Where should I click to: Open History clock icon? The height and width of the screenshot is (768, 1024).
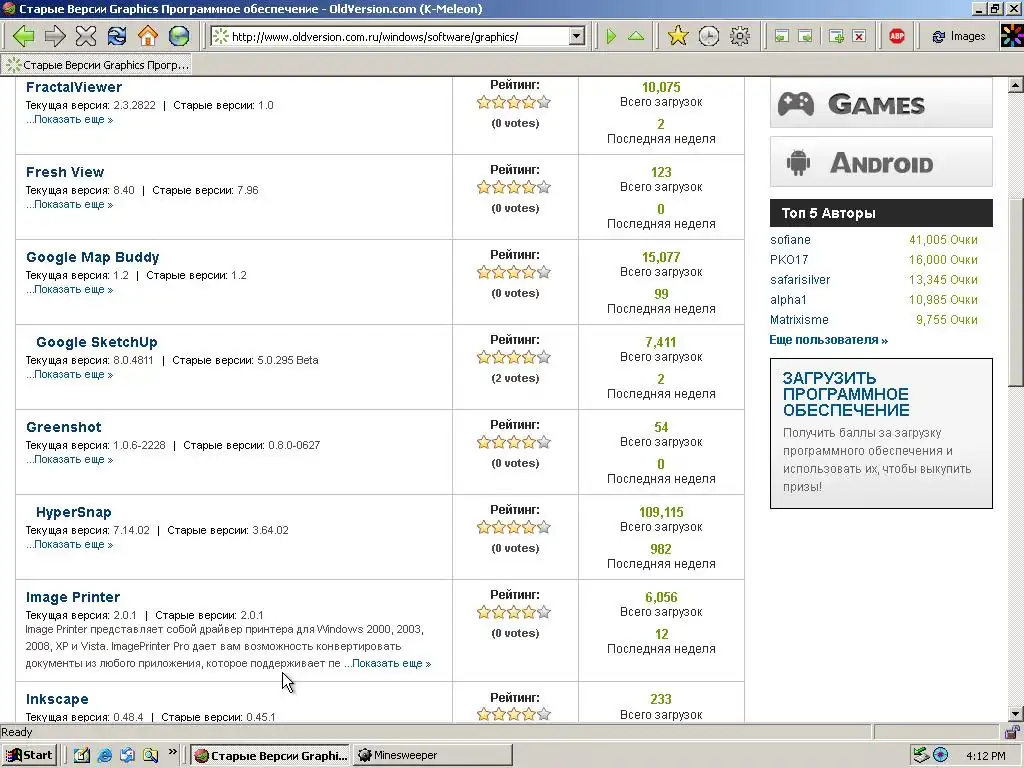pyautogui.click(x=709, y=36)
